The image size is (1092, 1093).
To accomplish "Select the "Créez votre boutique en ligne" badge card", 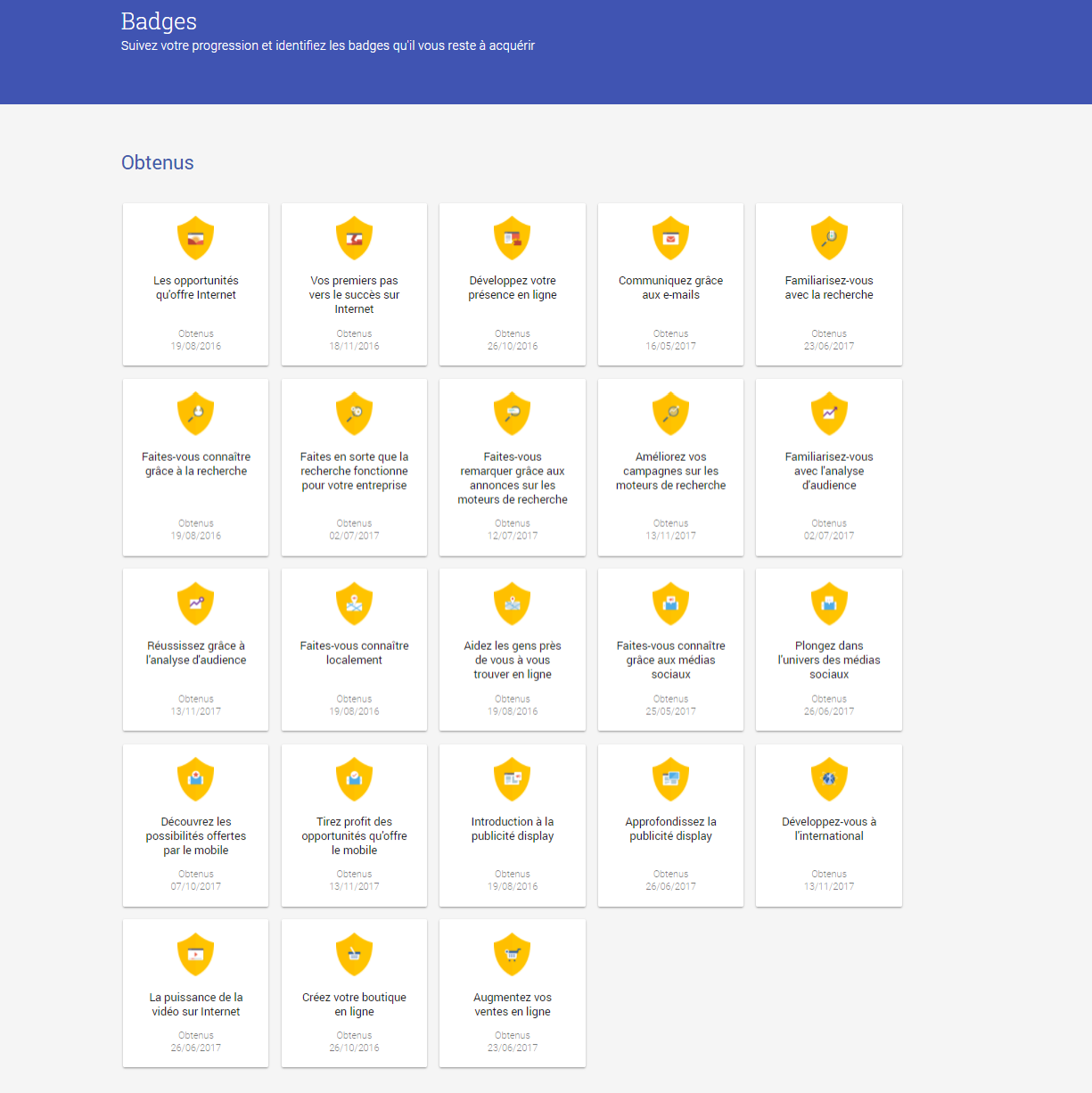I will pyautogui.click(x=354, y=993).
